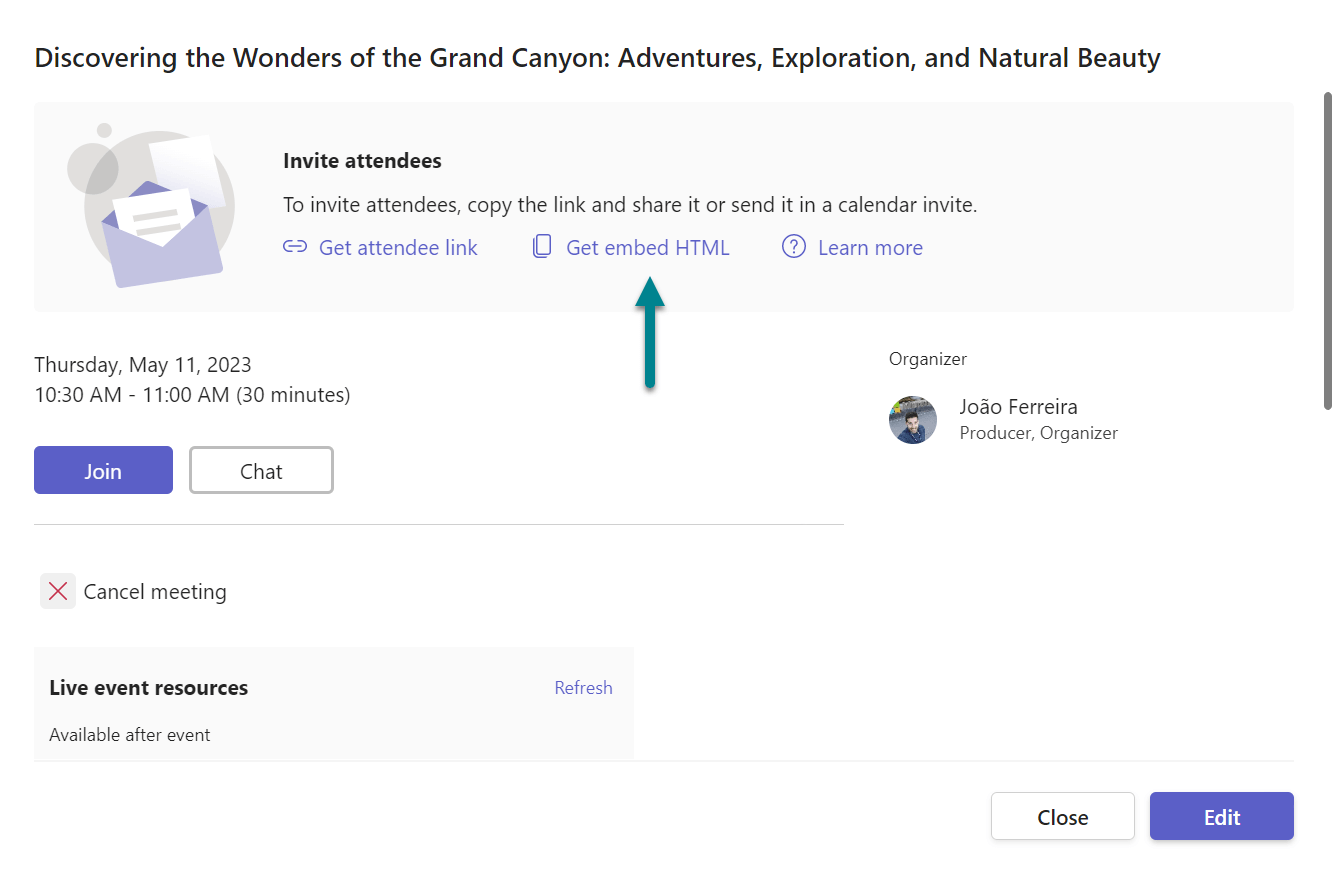Click the link icon beside Get attendee link
The image size is (1333, 879).
pos(295,246)
